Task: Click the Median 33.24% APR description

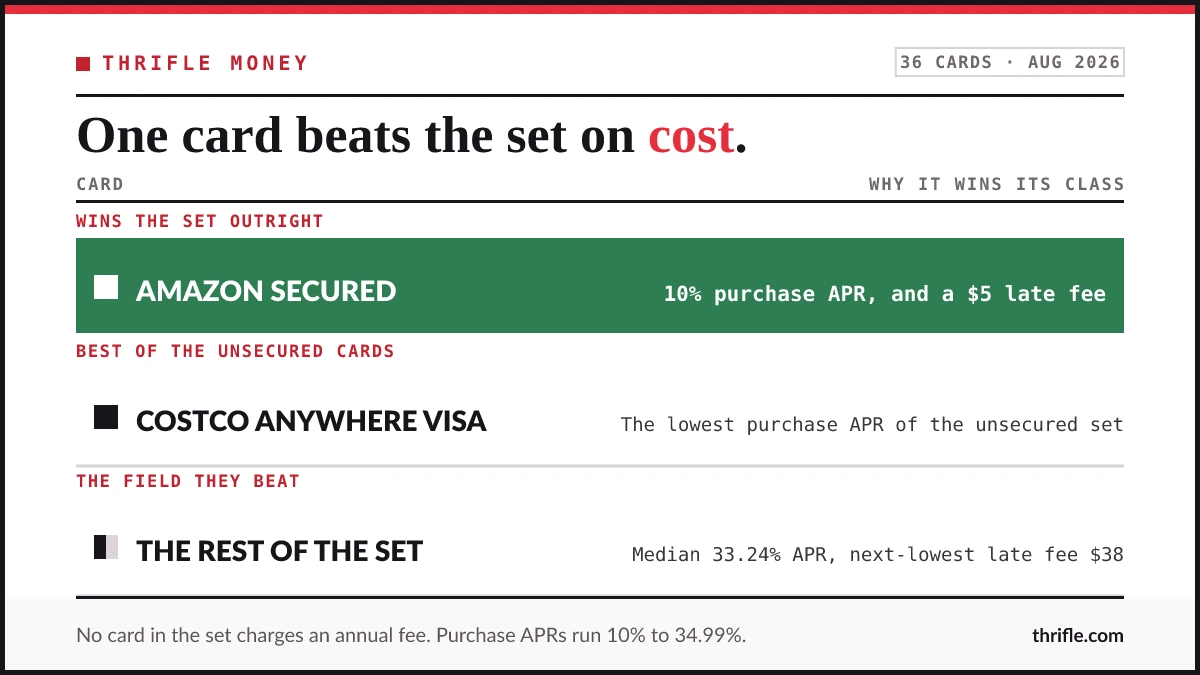Action: tap(878, 554)
